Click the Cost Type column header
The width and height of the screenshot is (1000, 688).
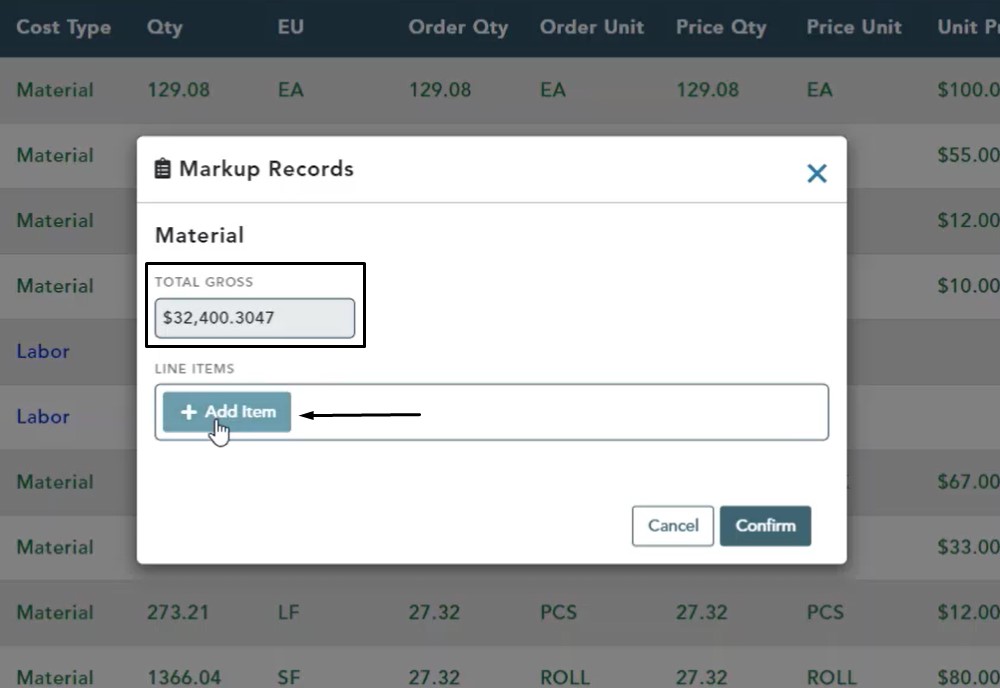tap(63, 27)
